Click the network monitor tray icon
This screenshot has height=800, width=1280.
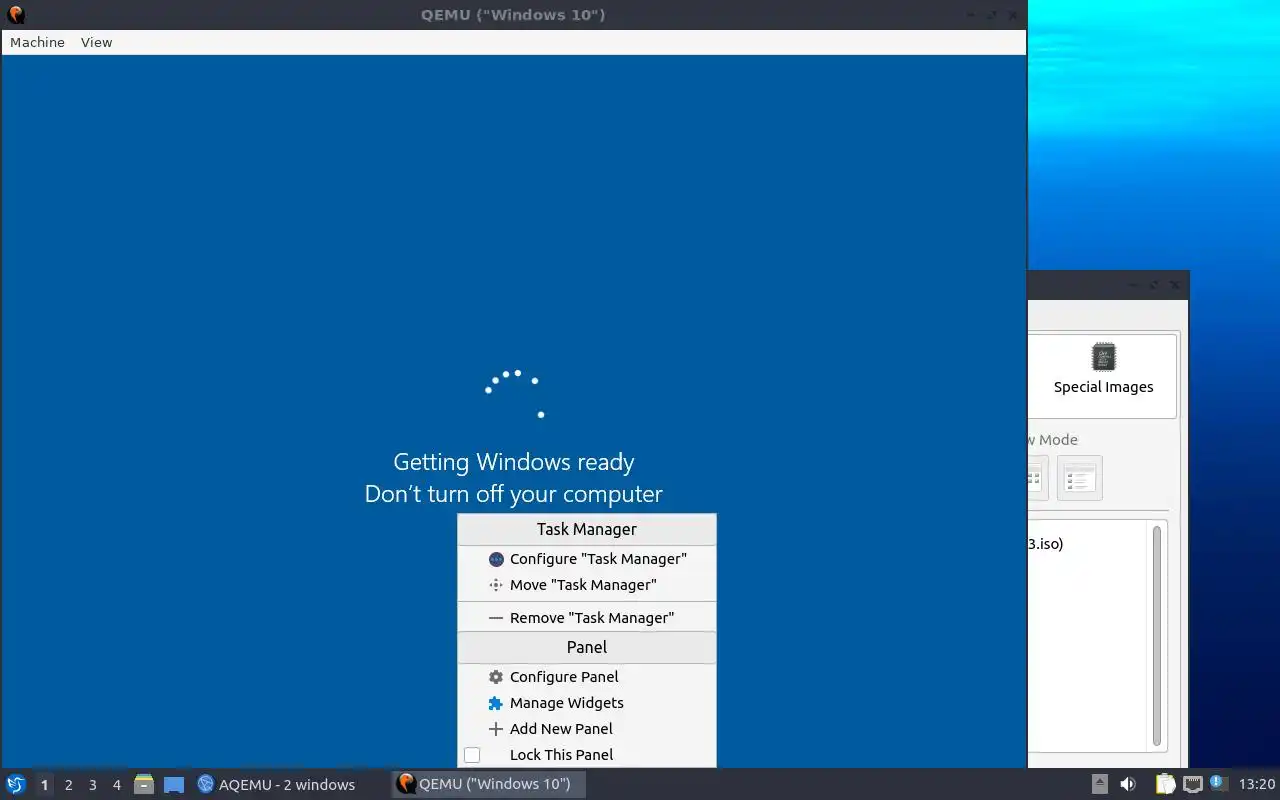1192,784
